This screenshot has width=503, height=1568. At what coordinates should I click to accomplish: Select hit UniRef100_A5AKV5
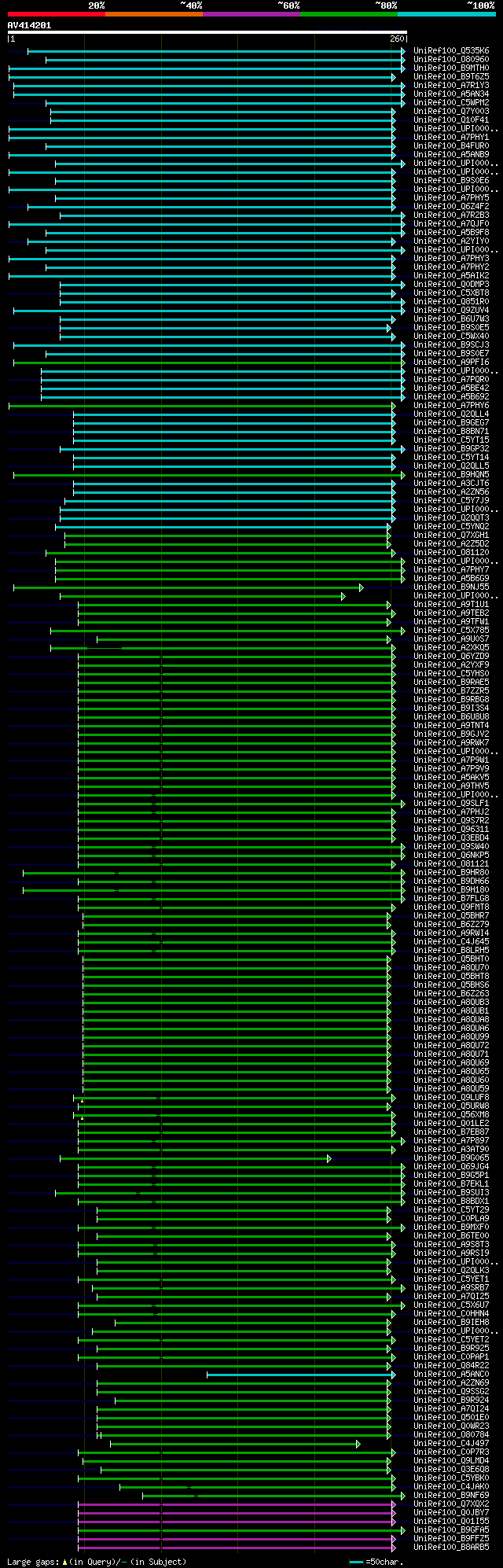pos(451,778)
